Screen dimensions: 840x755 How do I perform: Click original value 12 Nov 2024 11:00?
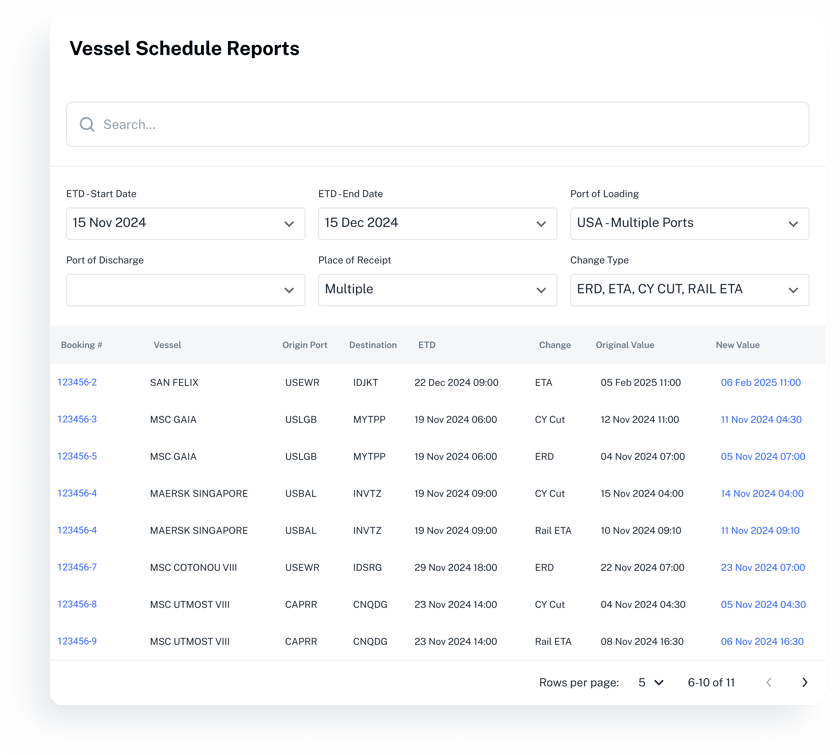click(640, 420)
